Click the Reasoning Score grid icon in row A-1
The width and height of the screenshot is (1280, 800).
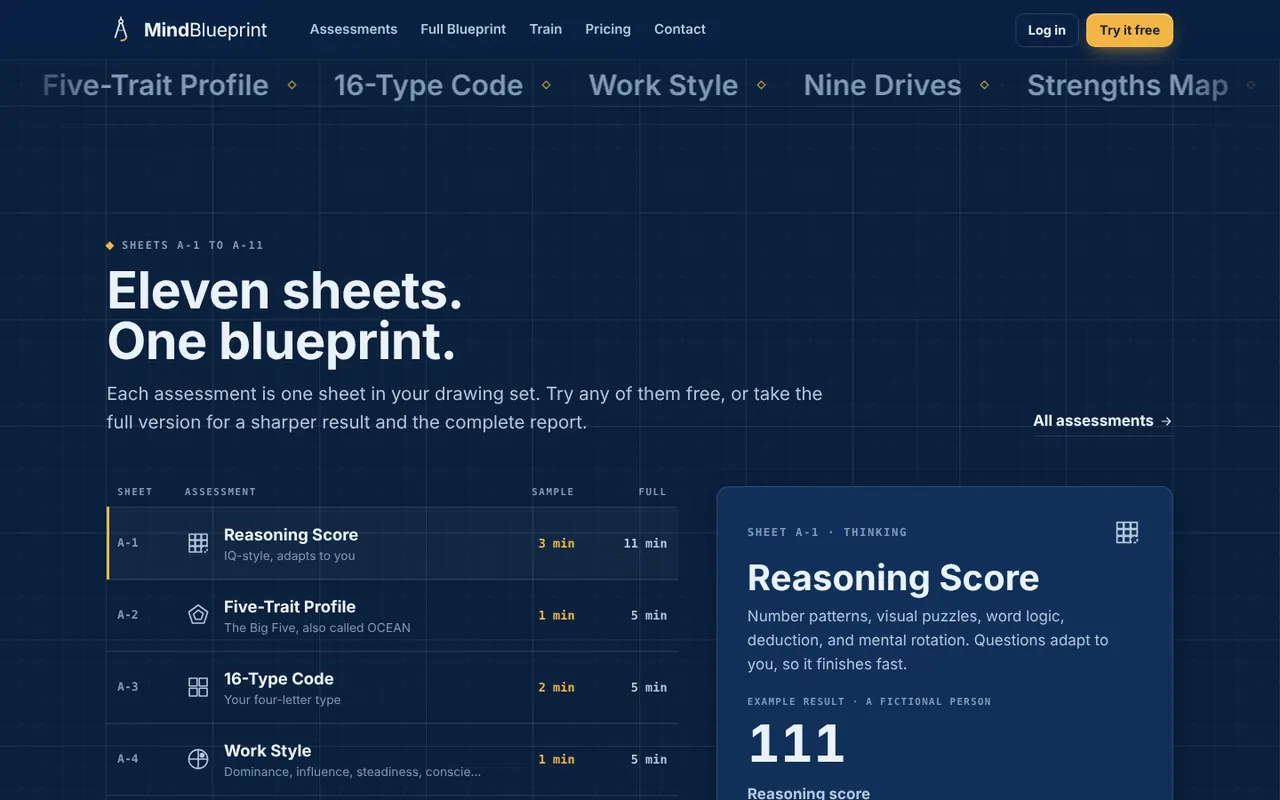click(x=198, y=543)
